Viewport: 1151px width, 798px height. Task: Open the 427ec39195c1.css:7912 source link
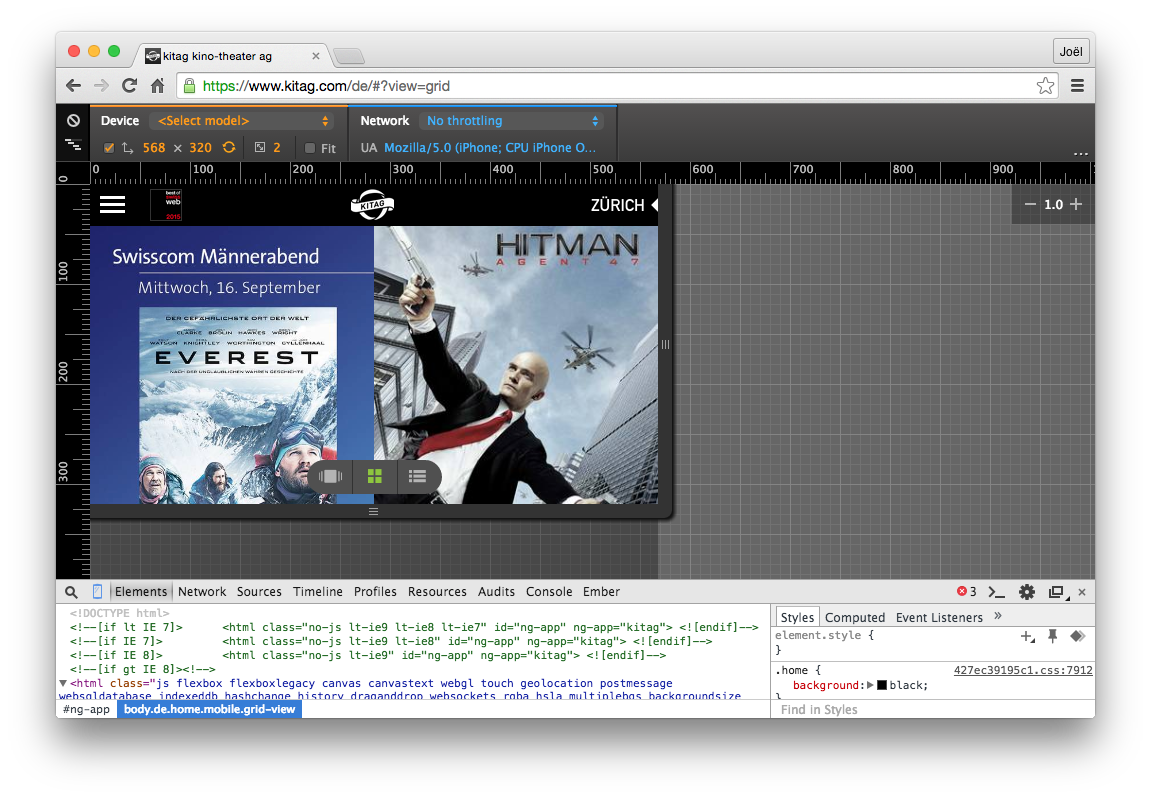point(1023,670)
